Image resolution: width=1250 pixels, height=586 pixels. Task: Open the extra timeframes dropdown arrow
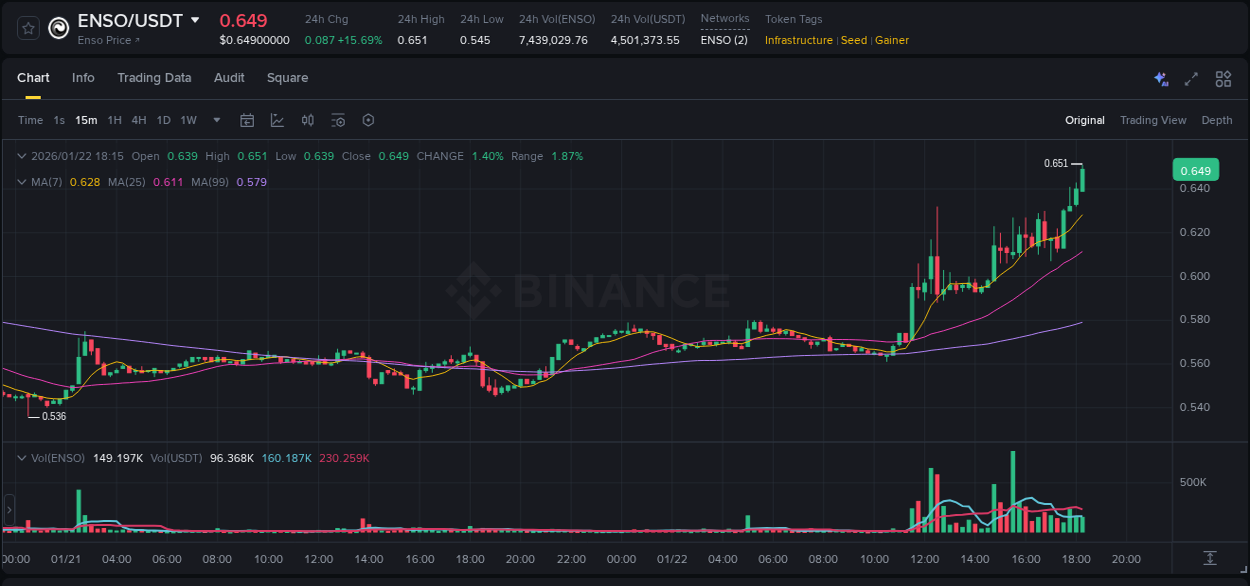215,120
